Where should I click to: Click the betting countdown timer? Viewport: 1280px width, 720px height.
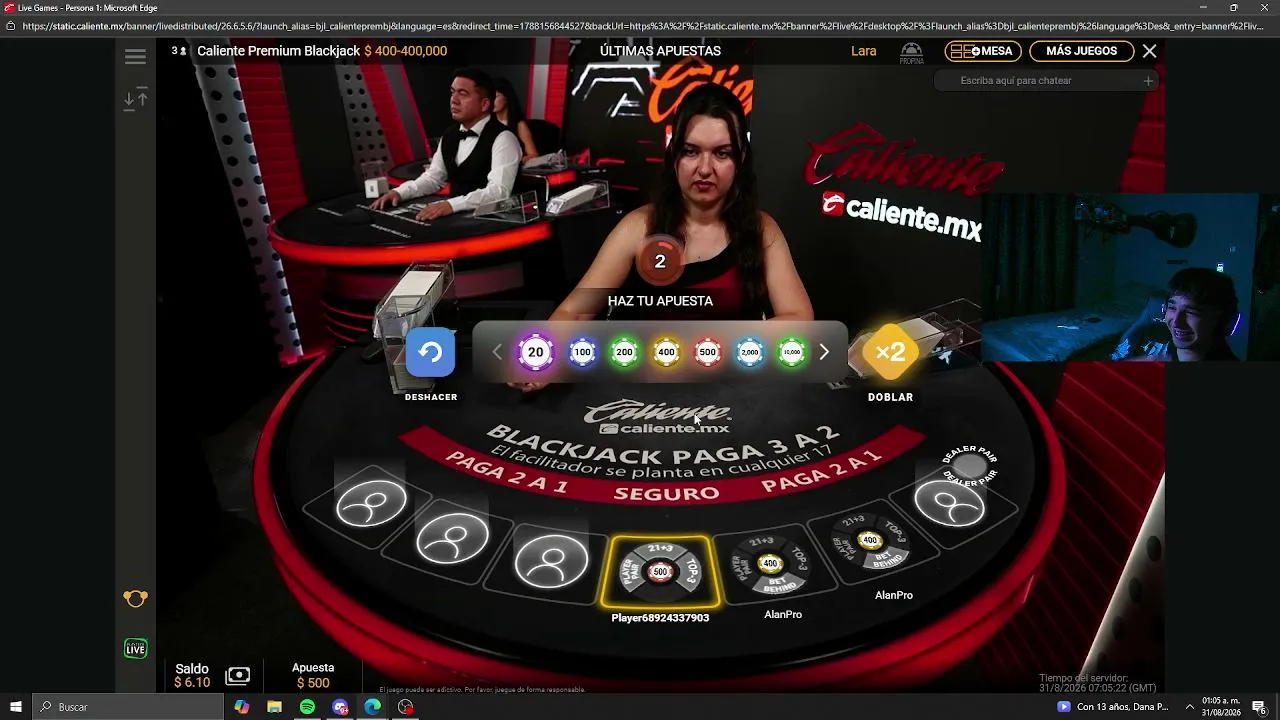pyautogui.click(x=660, y=261)
